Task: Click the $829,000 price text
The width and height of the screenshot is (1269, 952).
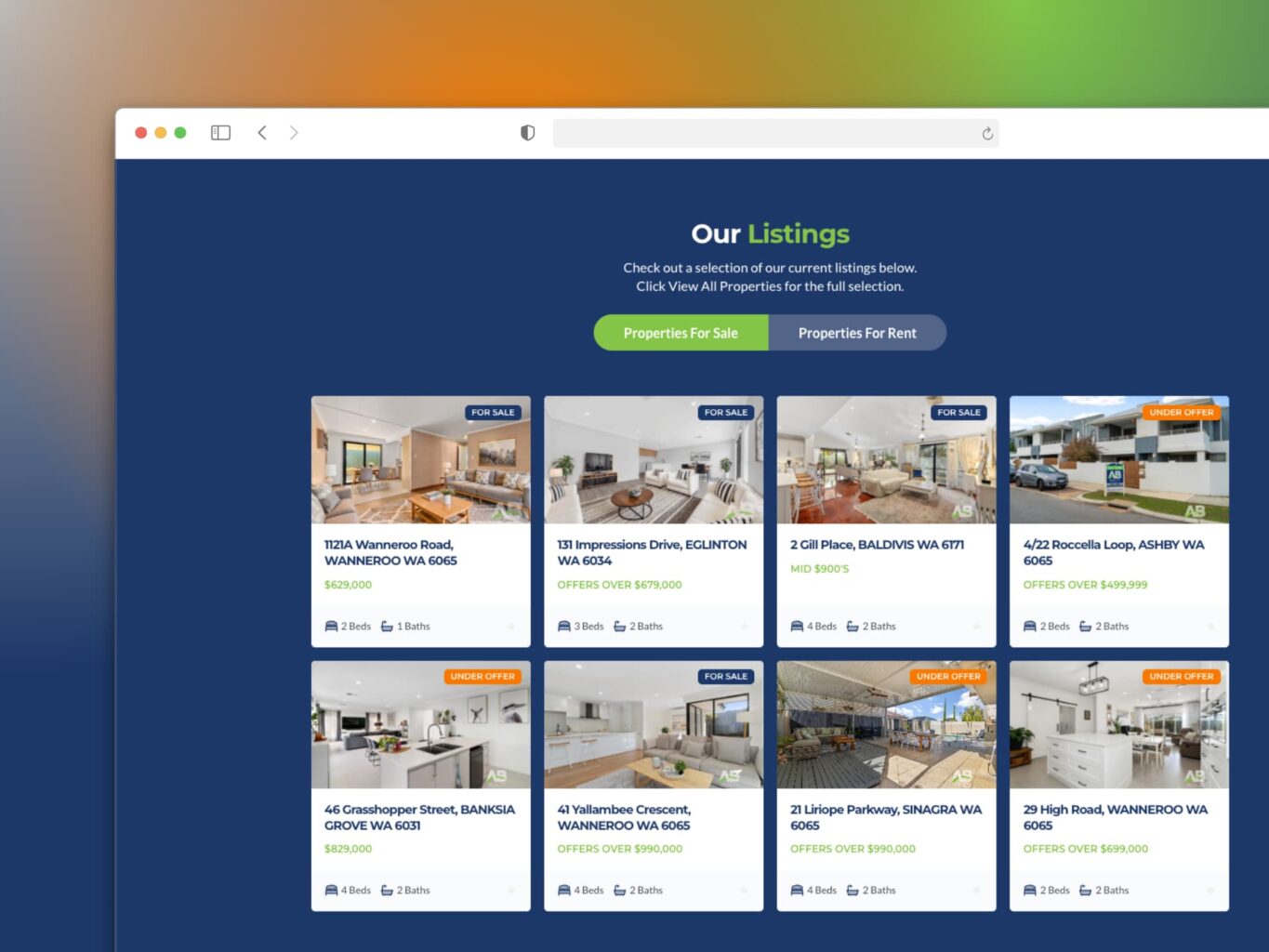Action: pos(348,849)
